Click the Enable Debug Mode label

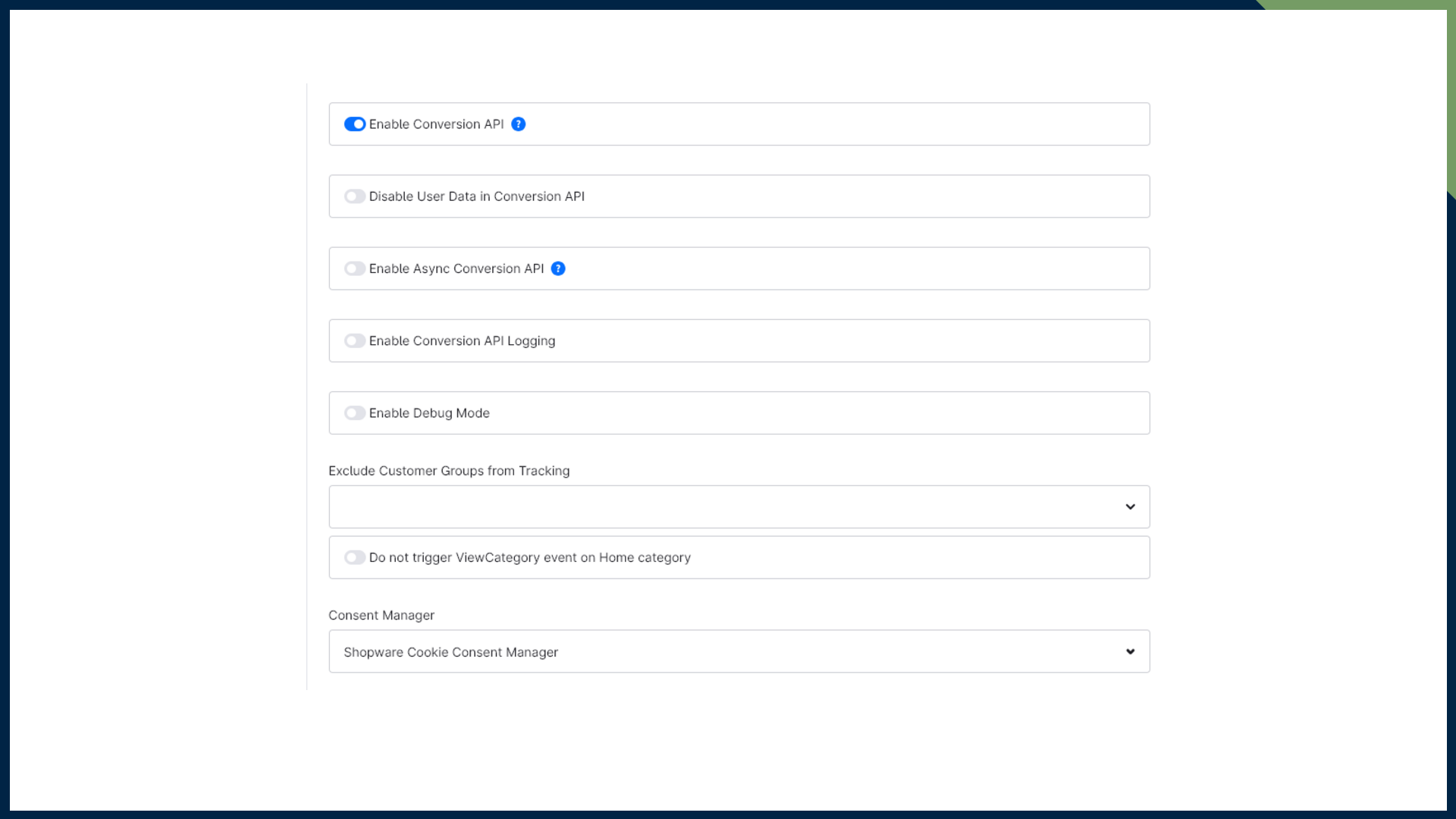point(429,413)
